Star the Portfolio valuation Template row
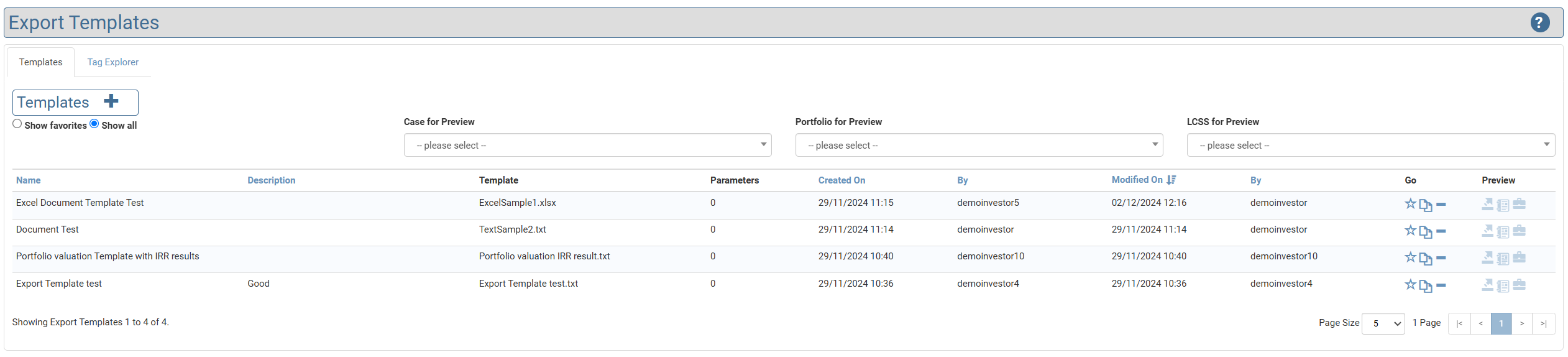1568x357 pixels. 1410,257
